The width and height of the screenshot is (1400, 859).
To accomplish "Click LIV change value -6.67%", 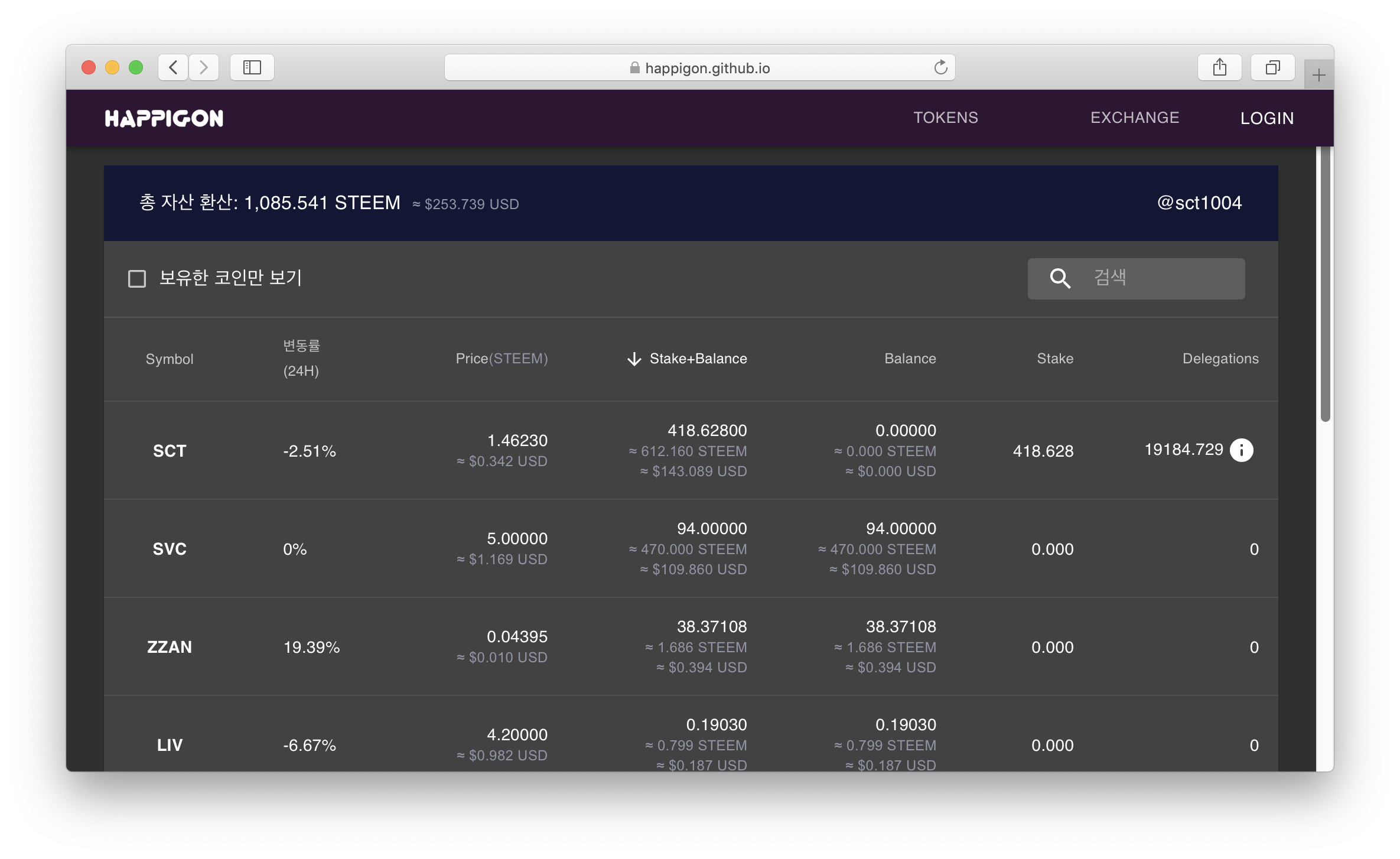I will click(310, 745).
